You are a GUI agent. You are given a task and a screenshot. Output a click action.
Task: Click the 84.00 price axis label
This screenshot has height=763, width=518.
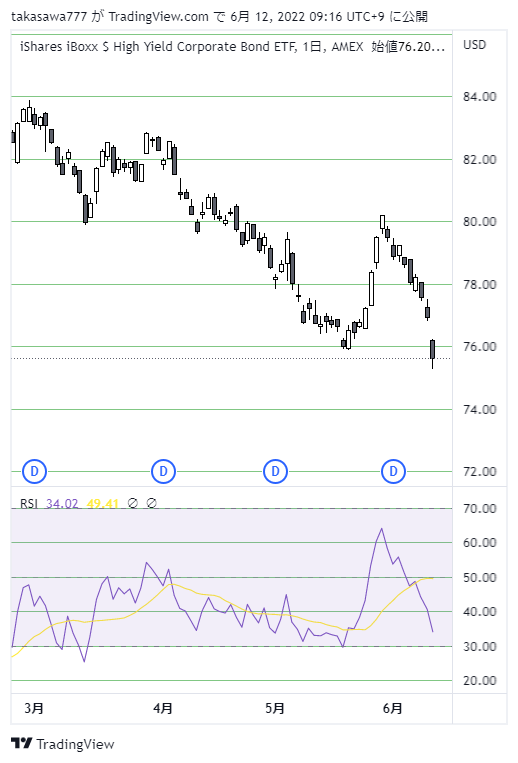coord(480,97)
